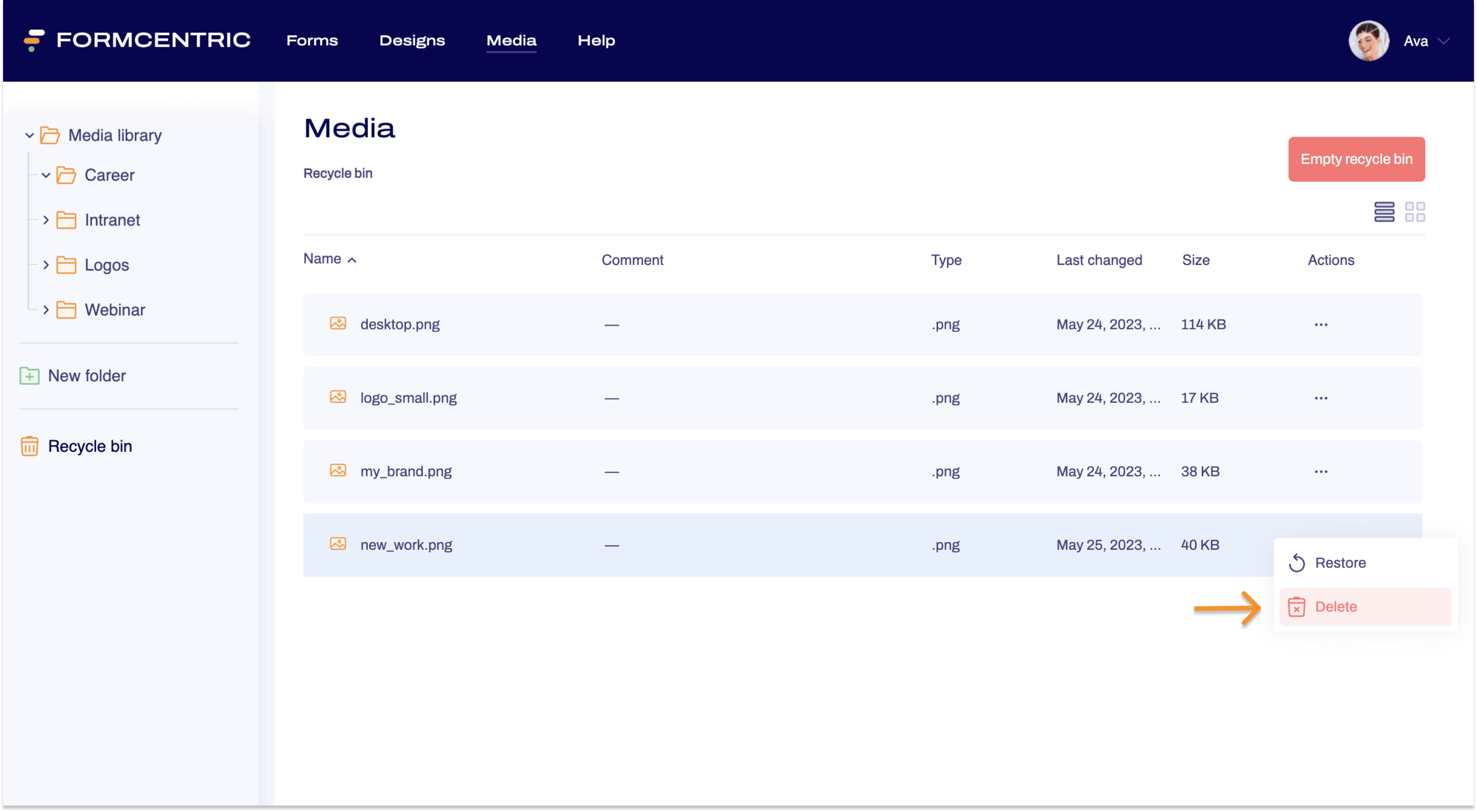Click the Recycle bin trash icon

[x=29, y=446]
